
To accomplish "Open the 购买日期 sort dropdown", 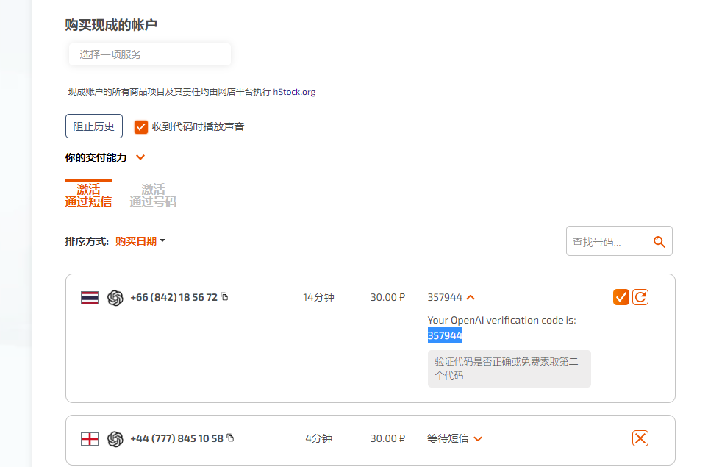I will (x=140, y=241).
